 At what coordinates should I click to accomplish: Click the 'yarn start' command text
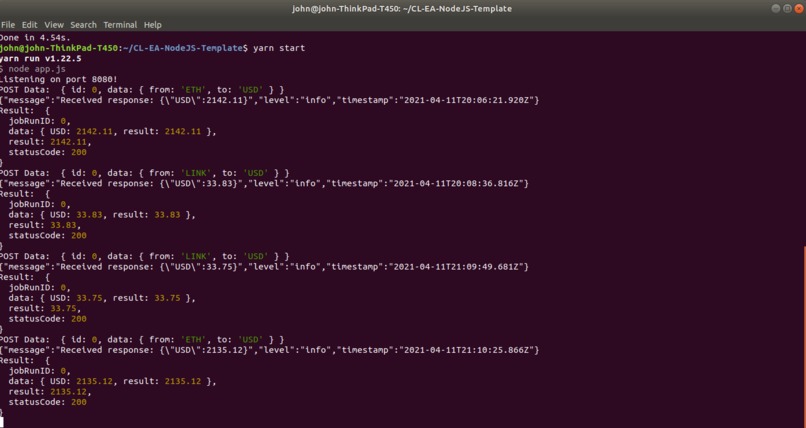point(279,48)
